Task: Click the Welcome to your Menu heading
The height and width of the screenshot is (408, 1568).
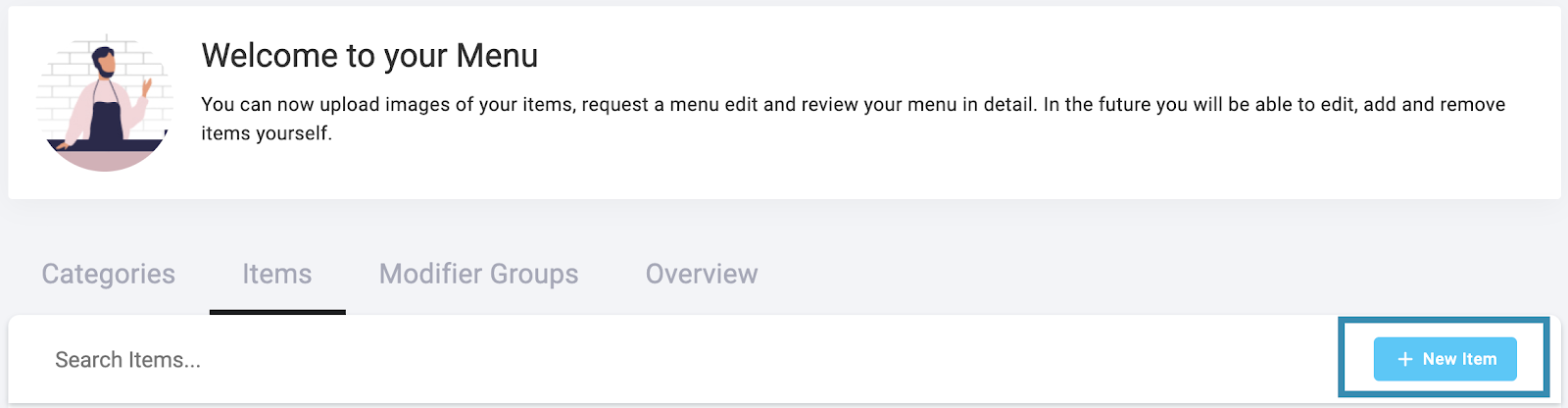Action: (369, 56)
